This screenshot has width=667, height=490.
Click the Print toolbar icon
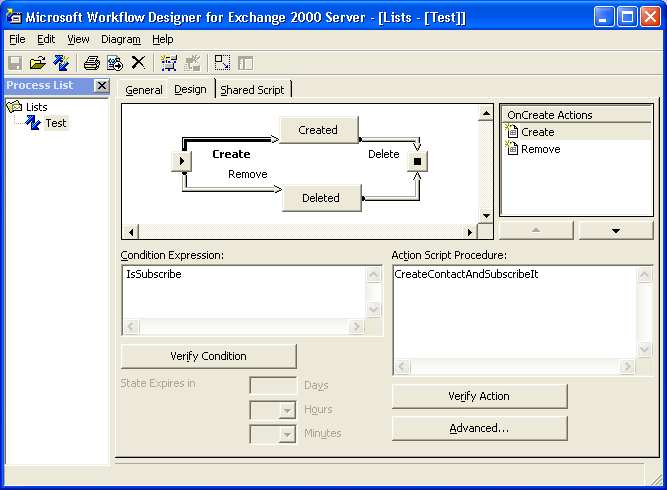click(x=91, y=63)
